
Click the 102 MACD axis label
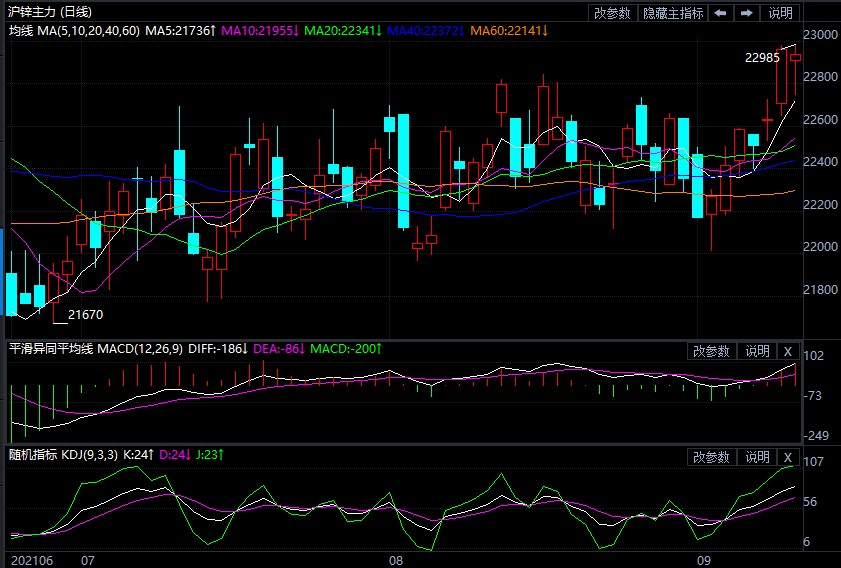[x=814, y=356]
